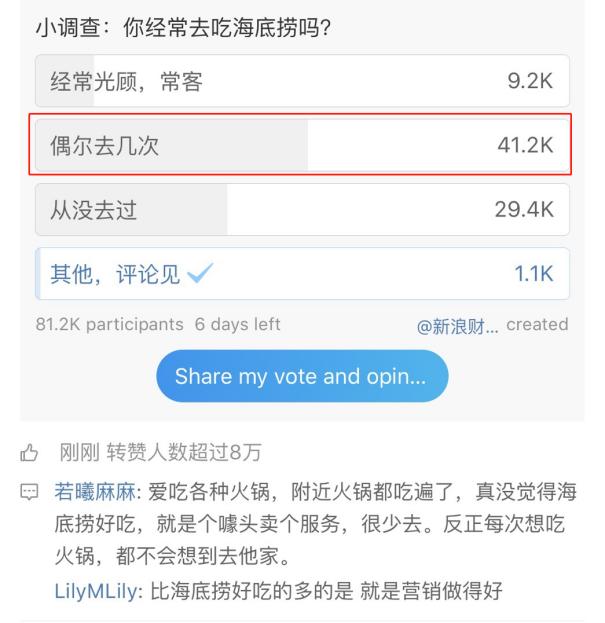Click the 29.4K vote count
The width and height of the screenshot is (605, 623).
click(524, 210)
